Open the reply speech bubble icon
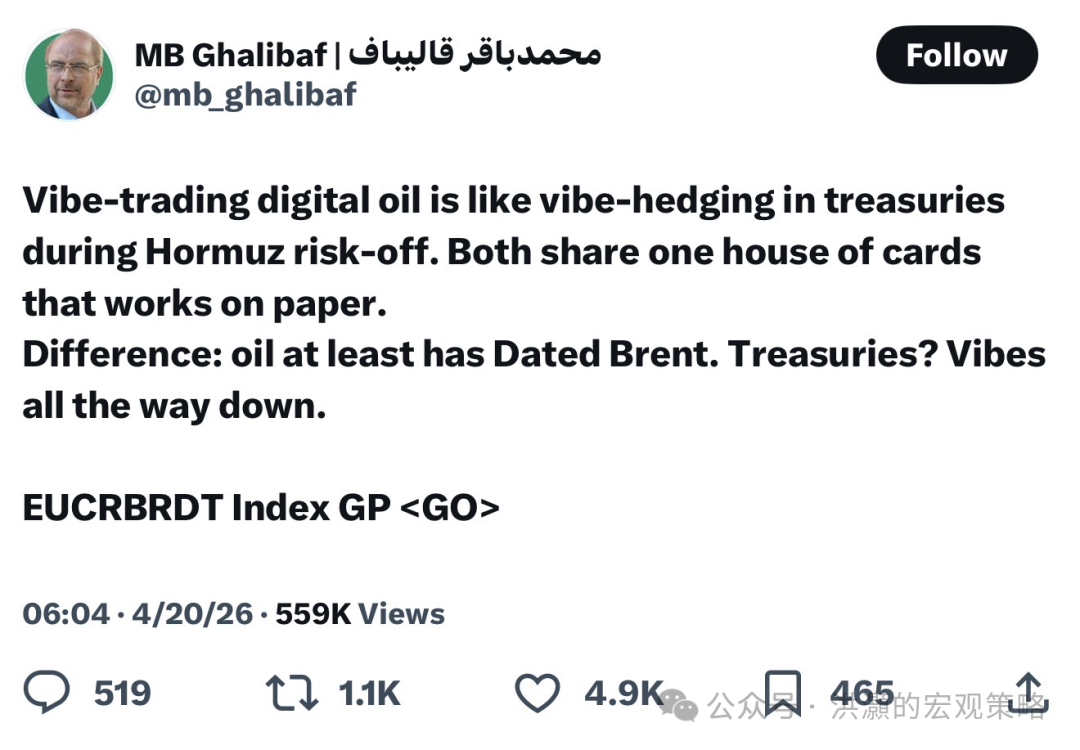The height and width of the screenshot is (750, 1080). point(46,691)
